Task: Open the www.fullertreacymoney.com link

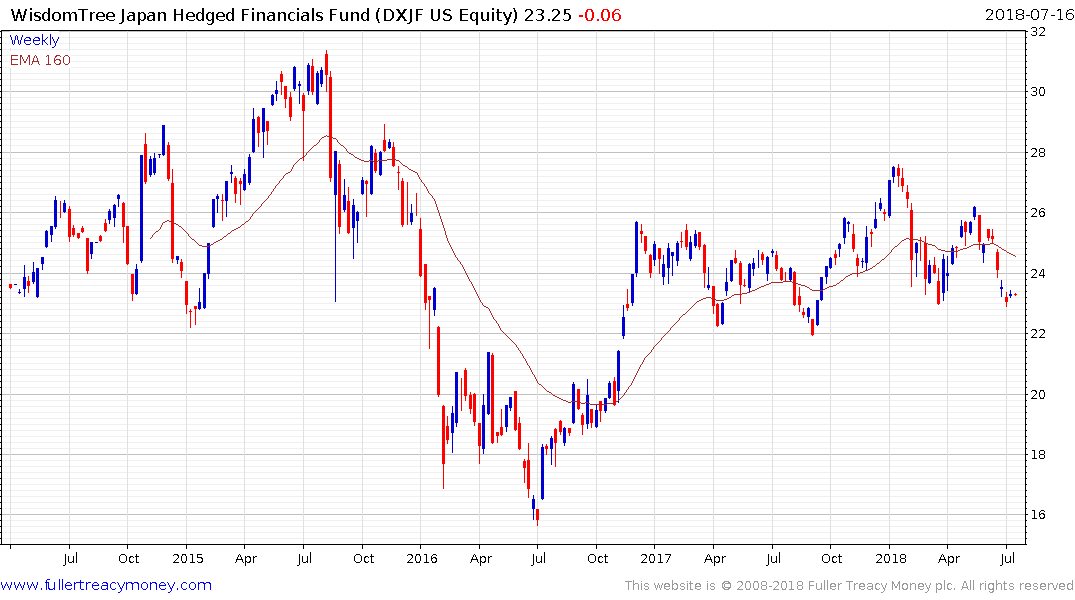Action: pos(106,585)
